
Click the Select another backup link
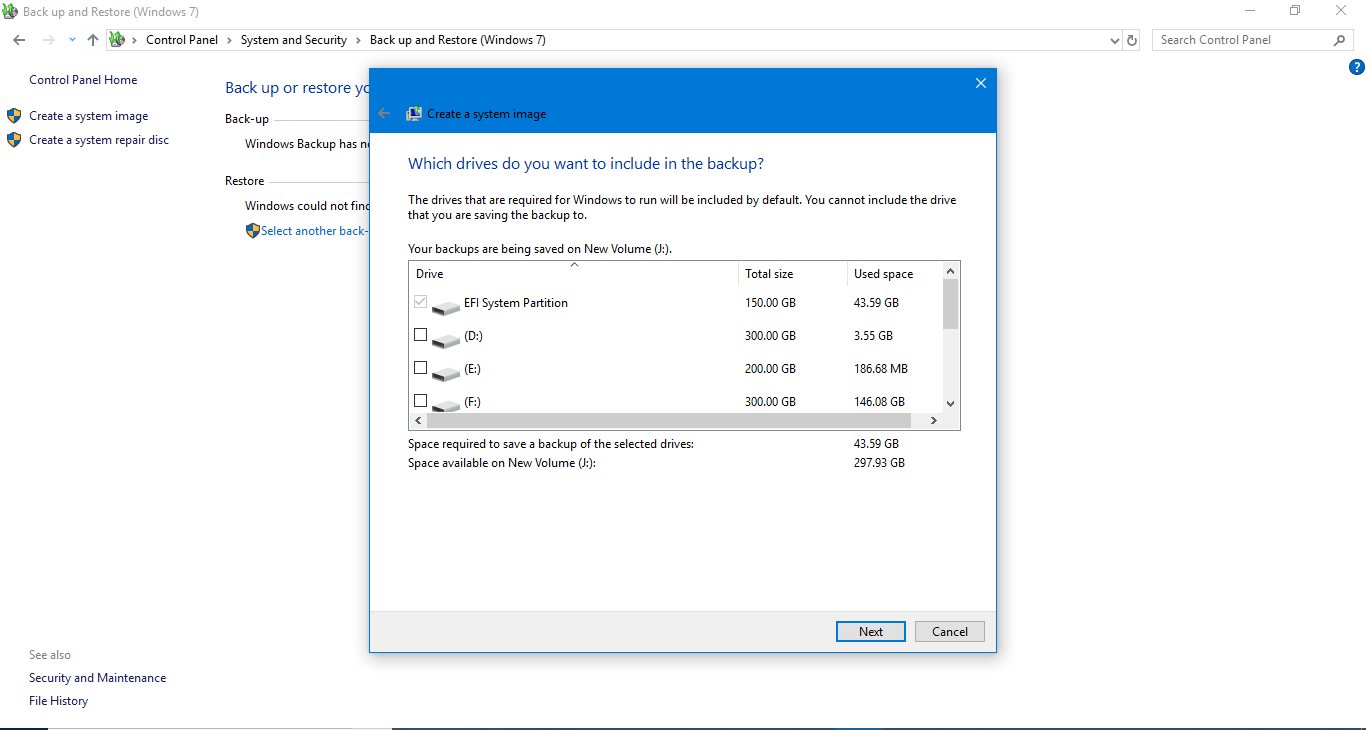[x=314, y=231]
